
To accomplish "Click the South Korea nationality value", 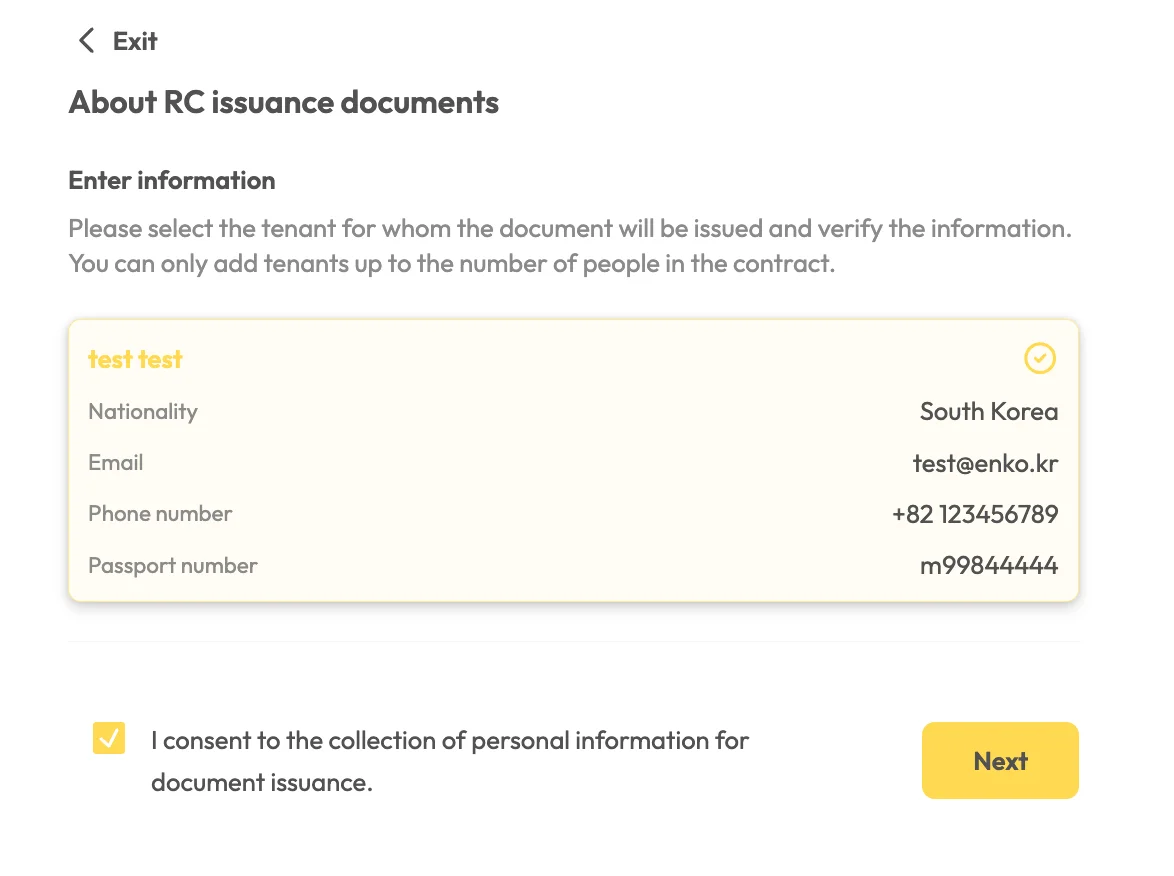I will tap(988, 412).
